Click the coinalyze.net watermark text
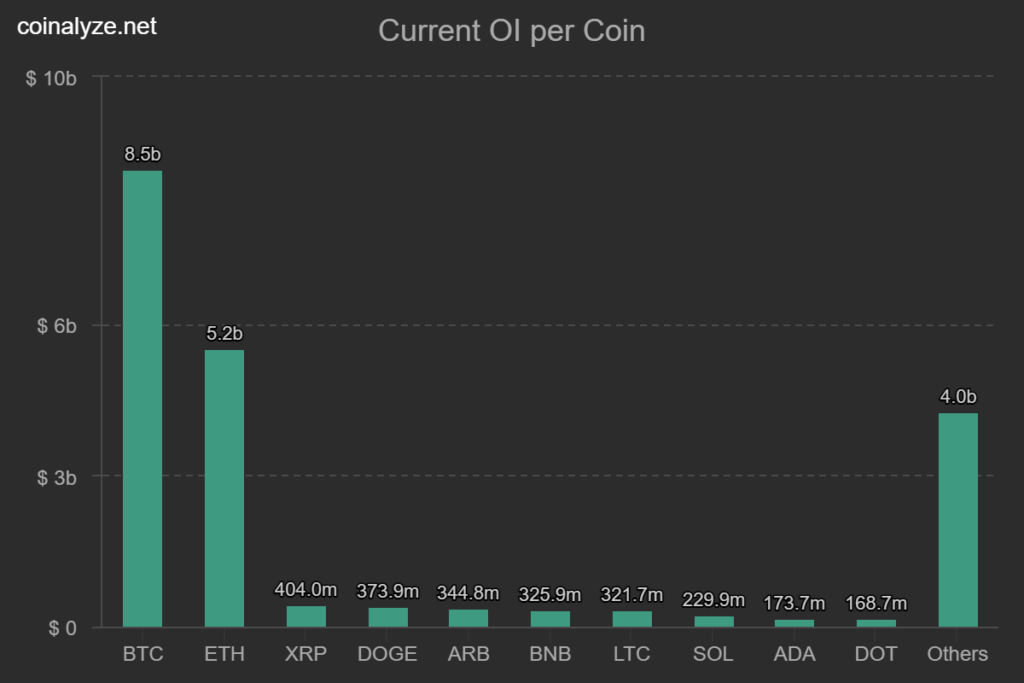Image resolution: width=1024 pixels, height=683 pixels. pos(87,27)
